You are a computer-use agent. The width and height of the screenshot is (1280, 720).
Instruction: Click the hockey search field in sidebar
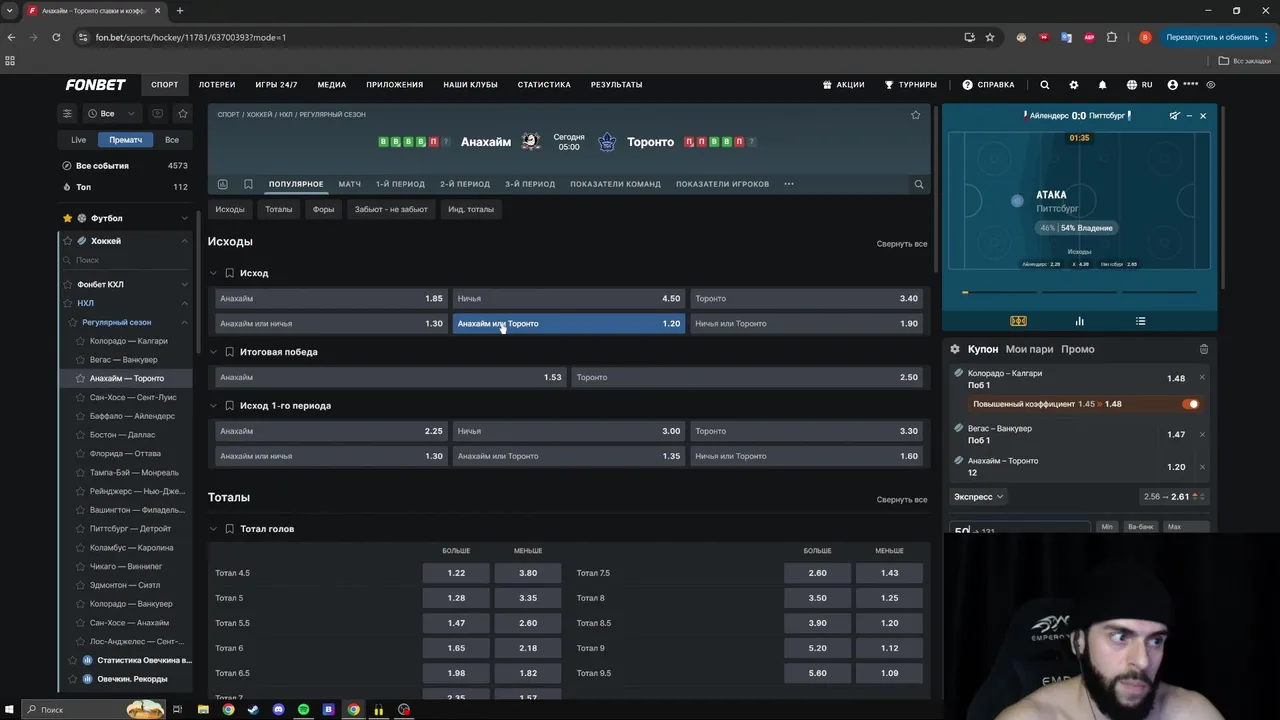(125, 260)
